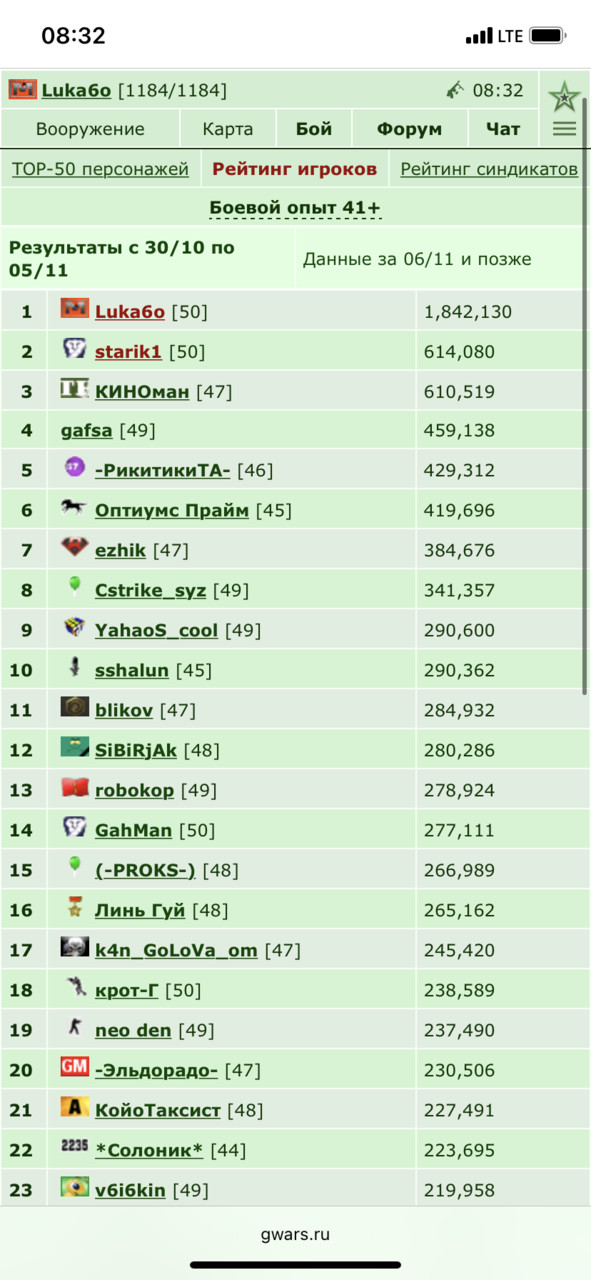Switch to Рейтинг синдикатов tab
591x1280 pixels.
pyautogui.click(x=489, y=169)
